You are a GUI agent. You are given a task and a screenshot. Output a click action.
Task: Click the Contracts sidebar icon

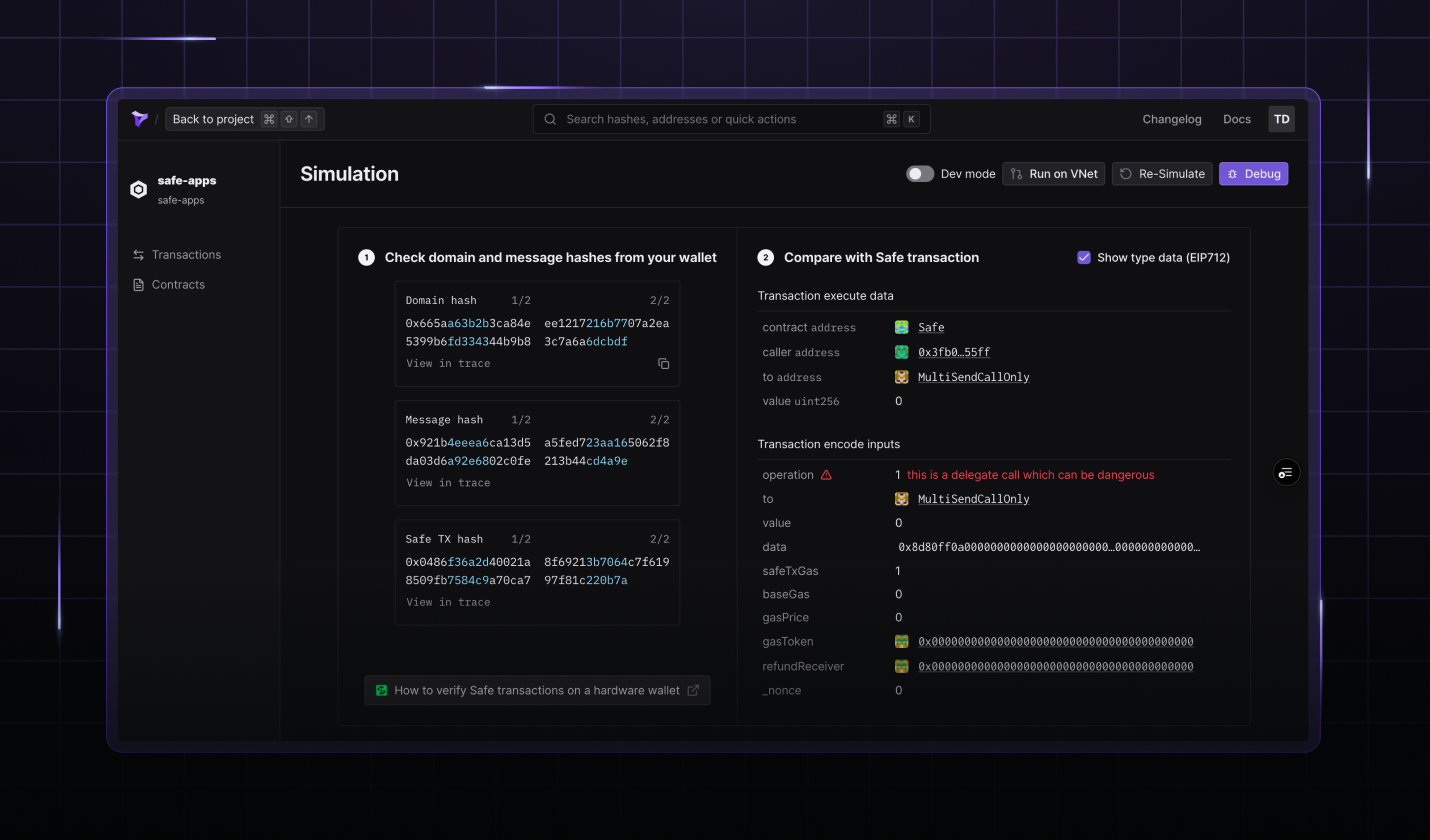[138, 284]
